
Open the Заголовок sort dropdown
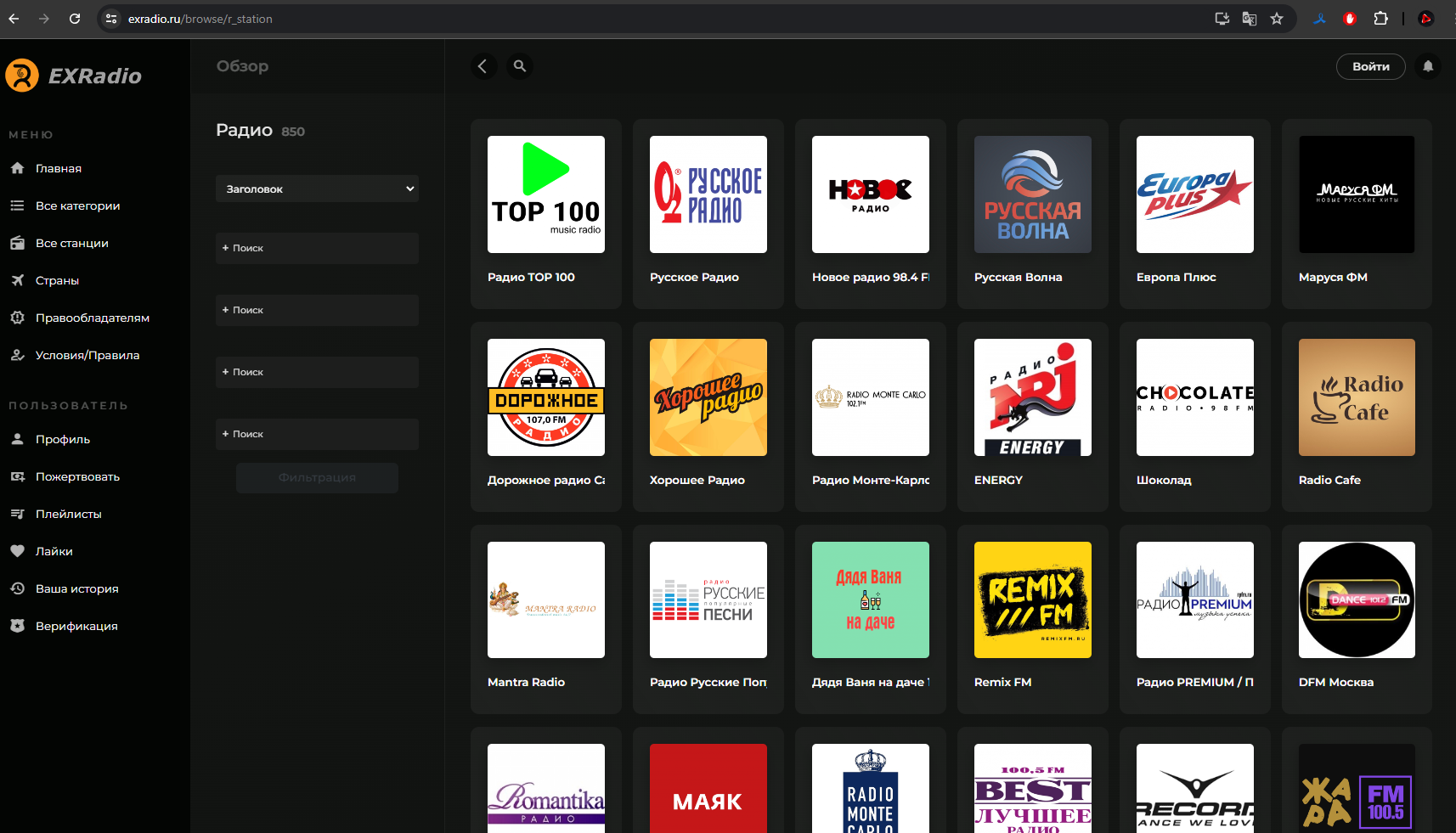click(x=317, y=189)
